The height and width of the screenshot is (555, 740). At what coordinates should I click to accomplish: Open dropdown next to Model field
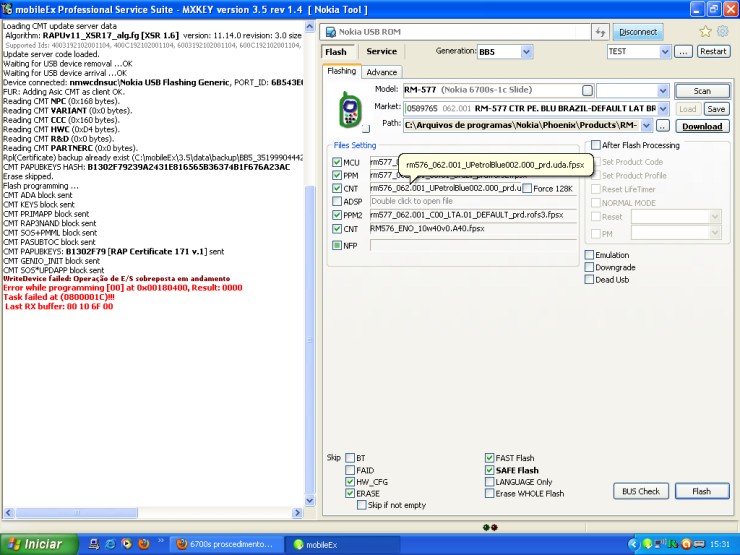pyautogui.click(x=663, y=90)
